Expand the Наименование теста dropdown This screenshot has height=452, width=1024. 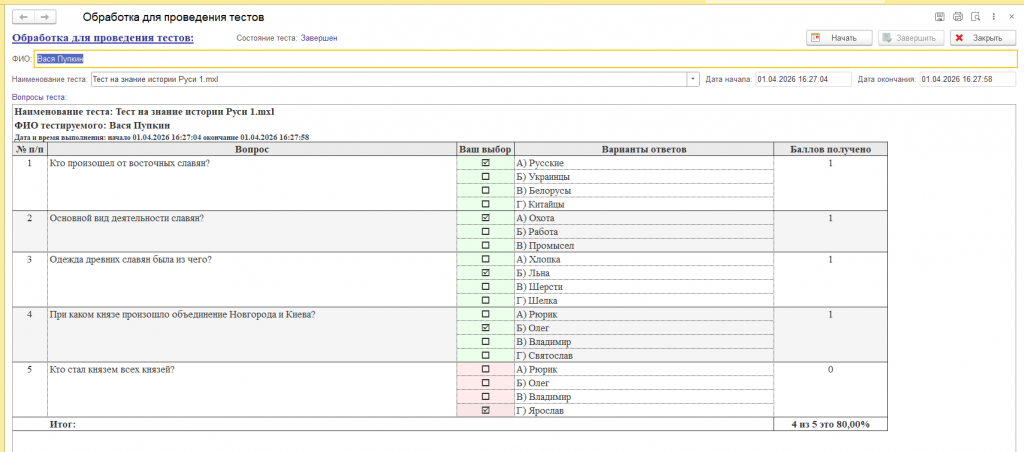pos(692,79)
